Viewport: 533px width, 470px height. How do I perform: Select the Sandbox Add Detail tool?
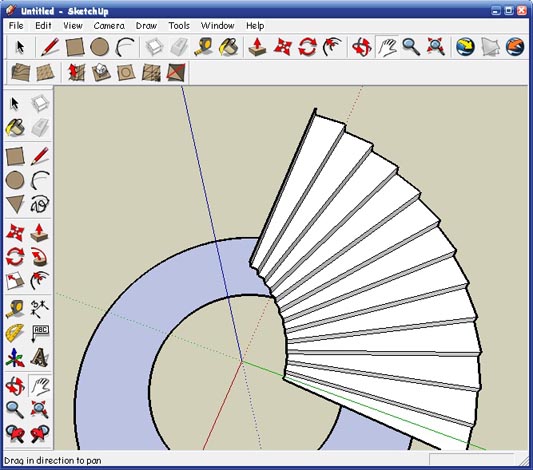point(151,72)
